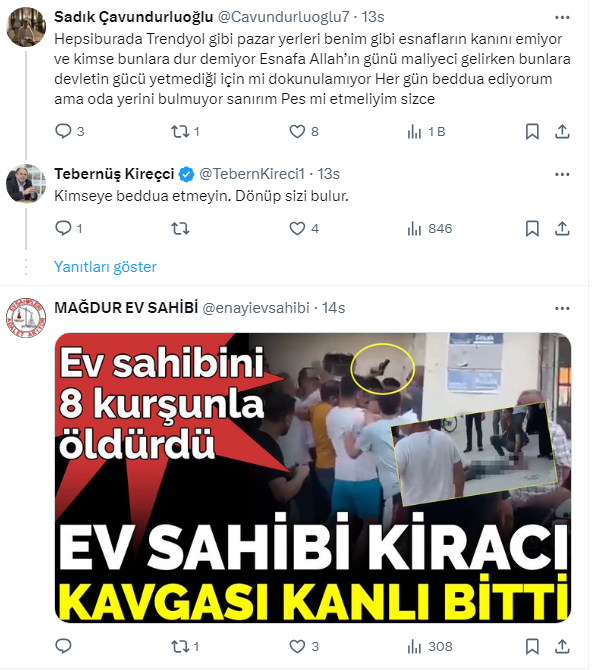Reply to Sadık Çavundurluoğlu's tweet
600x670 pixels.
(x=69, y=131)
